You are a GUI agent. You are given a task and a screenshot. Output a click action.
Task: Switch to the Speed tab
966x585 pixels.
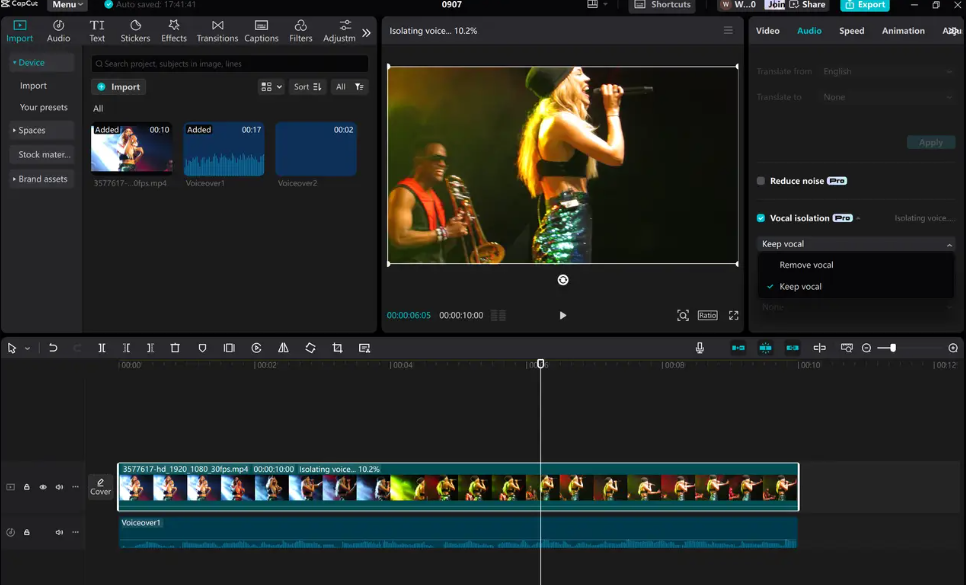[x=851, y=30]
